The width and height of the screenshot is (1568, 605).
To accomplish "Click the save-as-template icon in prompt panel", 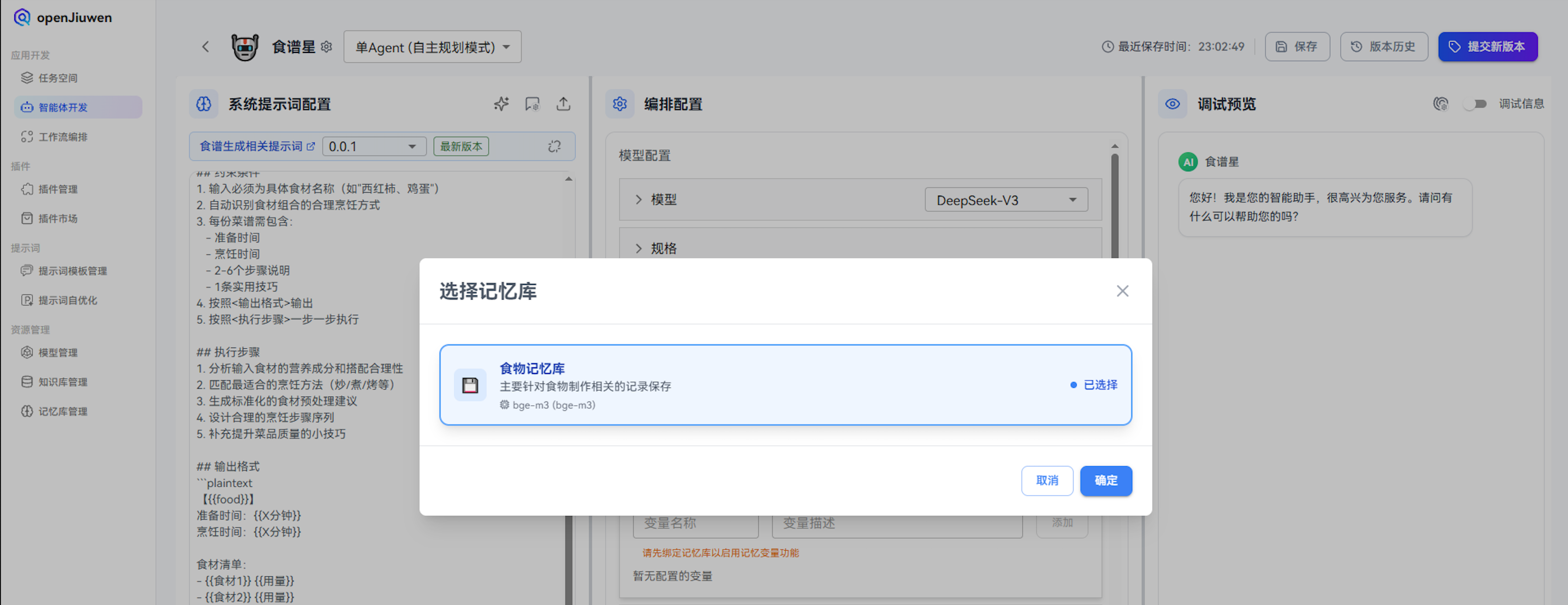I will pyautogui.click(x=532, y=104).
